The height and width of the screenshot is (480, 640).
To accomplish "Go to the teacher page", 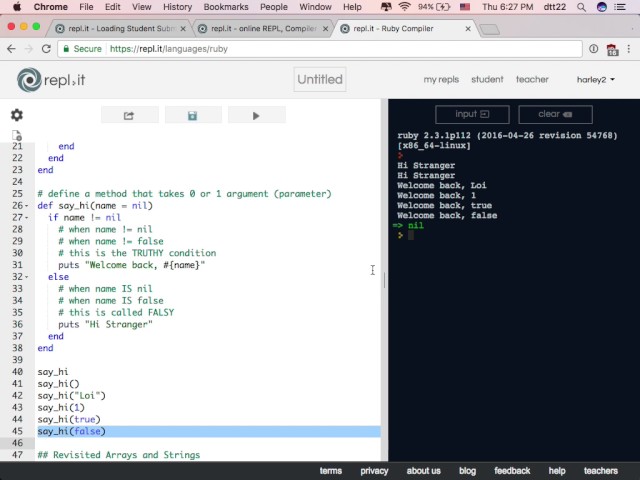I will [532, 80].
